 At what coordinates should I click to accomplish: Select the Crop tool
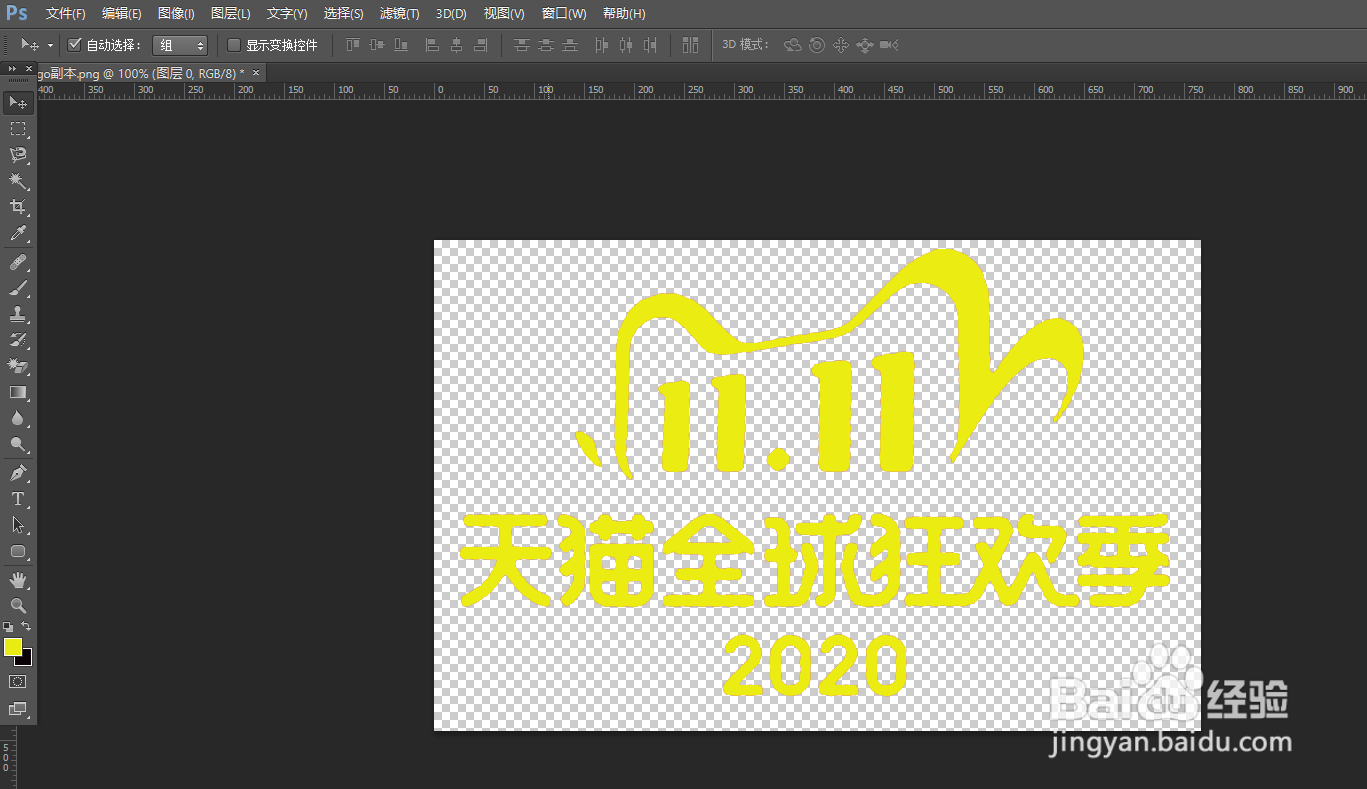(18, 207)
